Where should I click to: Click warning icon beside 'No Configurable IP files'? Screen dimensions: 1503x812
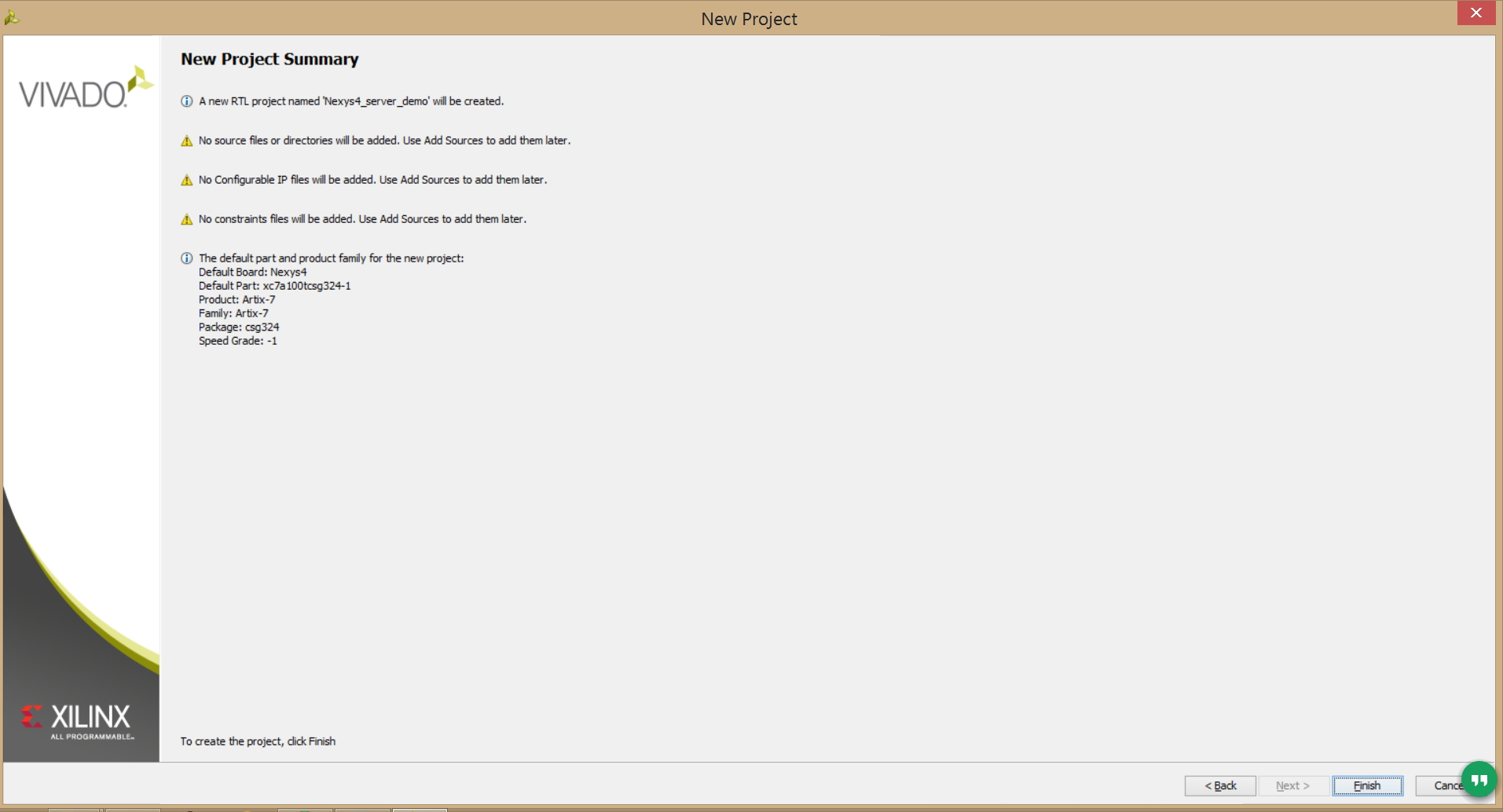[x=187, y=180]
